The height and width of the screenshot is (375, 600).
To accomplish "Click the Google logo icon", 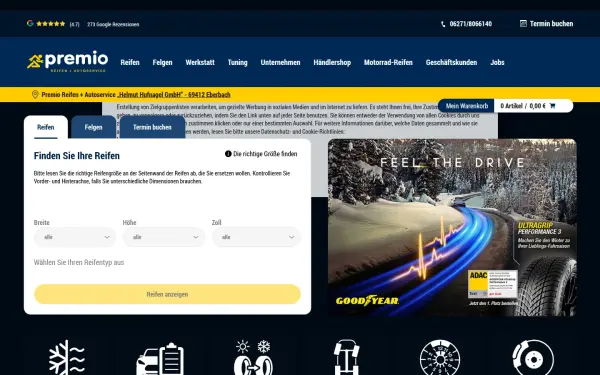I will point(30,23).
